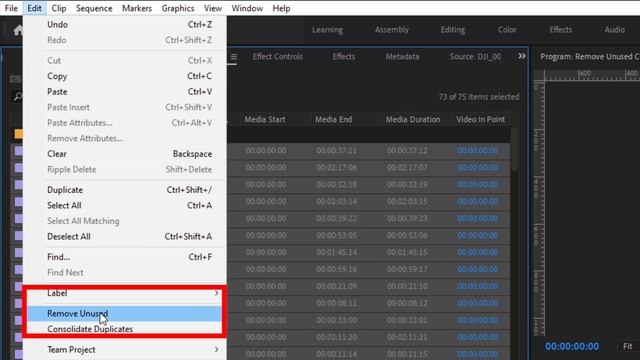Switch to the Color workspace
640x360 pixels.
pos(507,30)
